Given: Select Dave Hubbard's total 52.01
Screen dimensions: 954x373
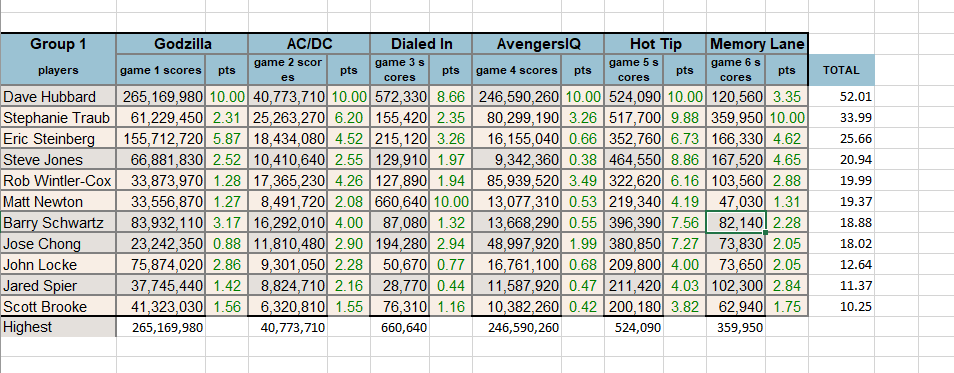Looking at the screenshot, I should coord(841,97).
